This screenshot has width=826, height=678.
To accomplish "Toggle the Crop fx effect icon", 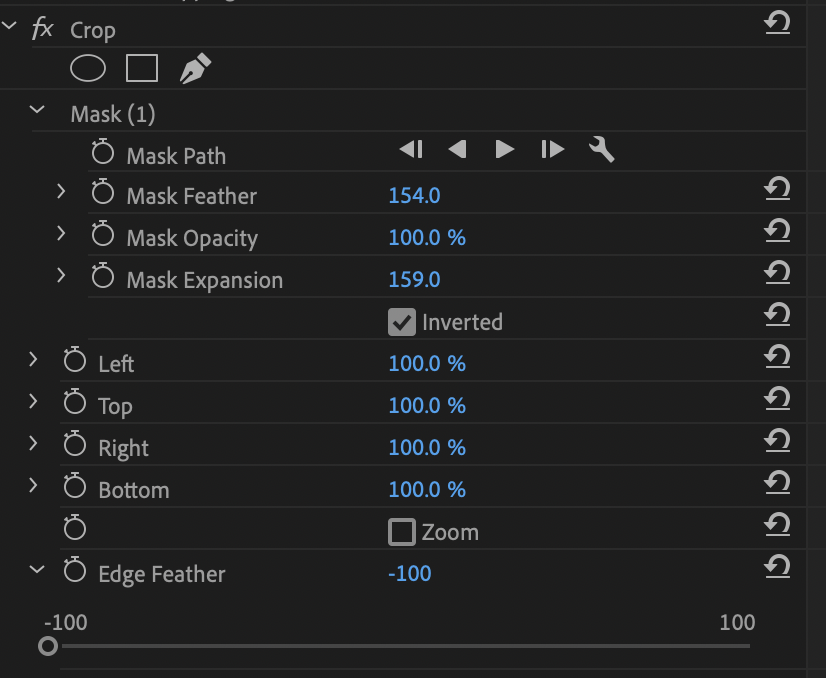I will (43, 28).
